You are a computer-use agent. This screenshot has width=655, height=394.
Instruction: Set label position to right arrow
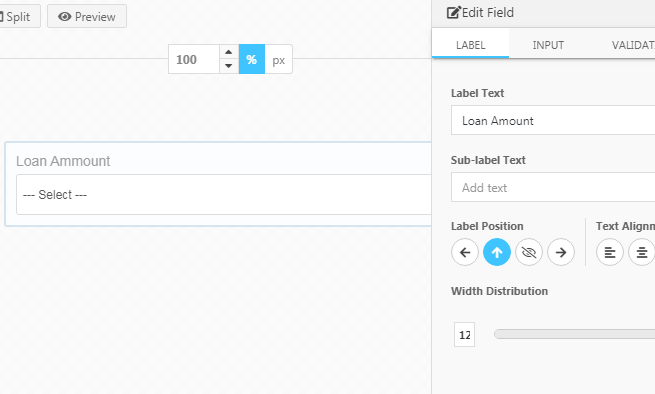pos(561,252)
